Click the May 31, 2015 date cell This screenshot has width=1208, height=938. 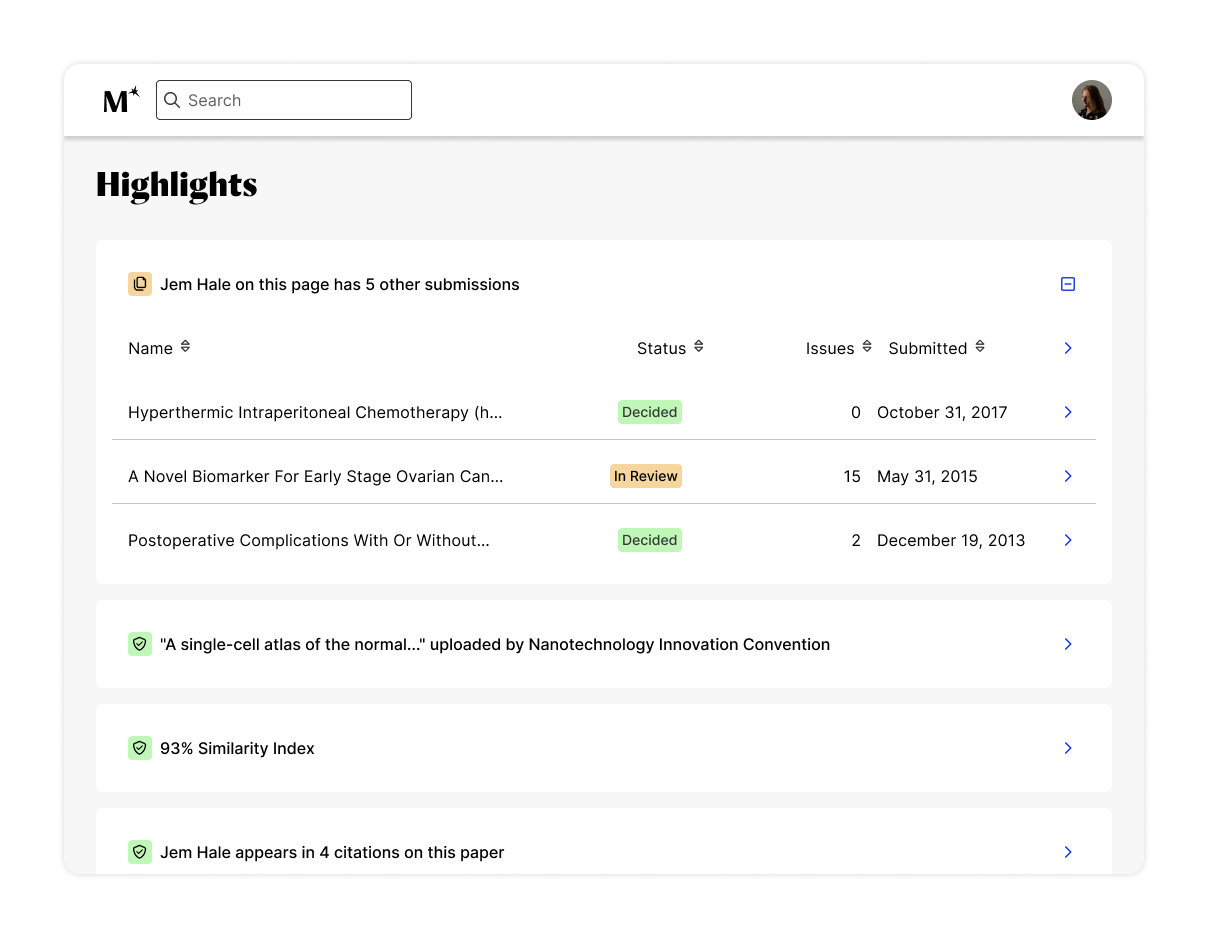tap(927, 476)
